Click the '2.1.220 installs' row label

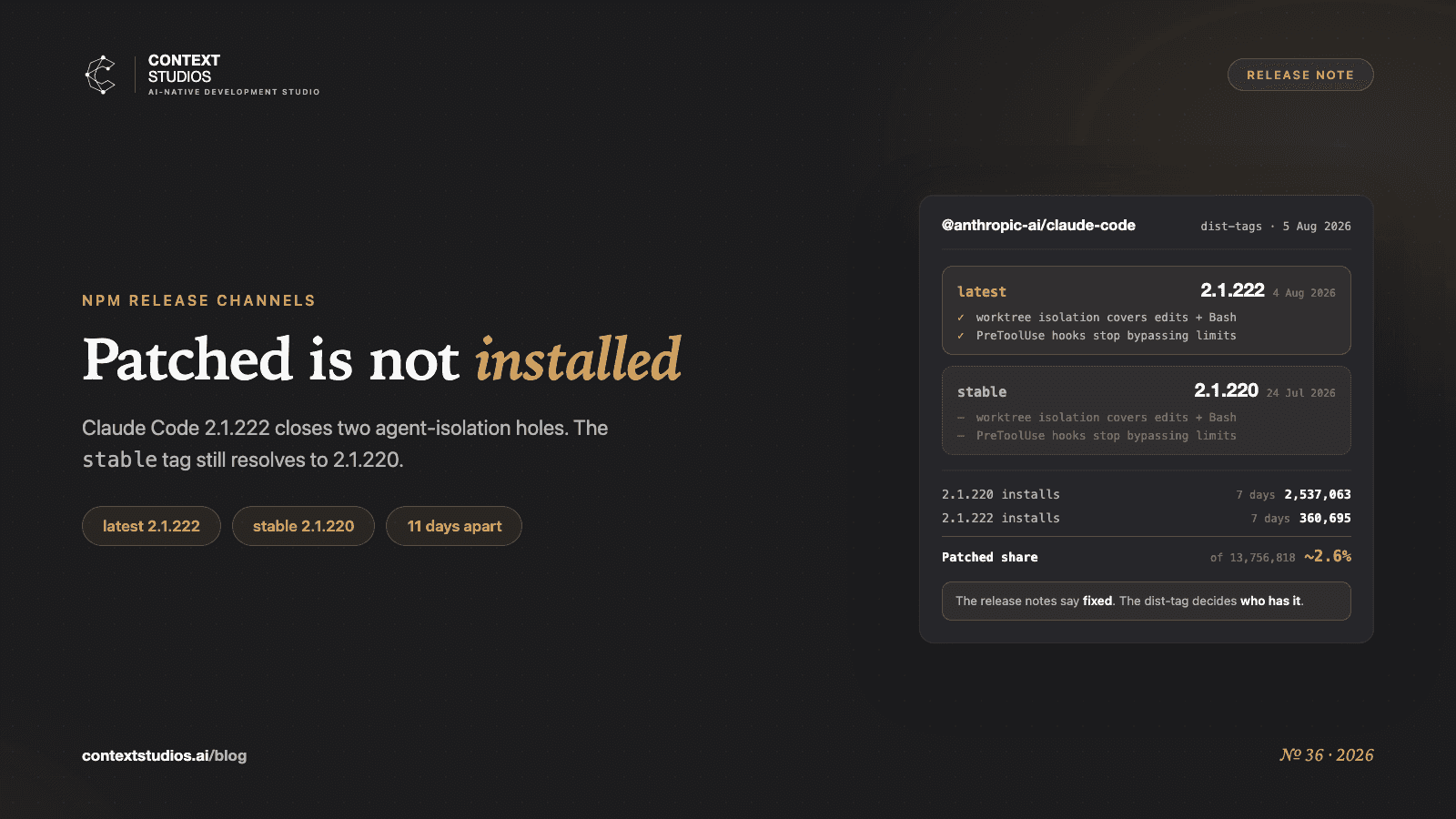(x=1001, y=494)
